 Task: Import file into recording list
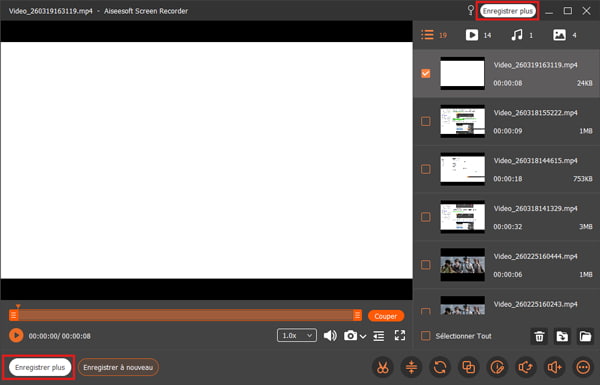(x=562, y=336)
